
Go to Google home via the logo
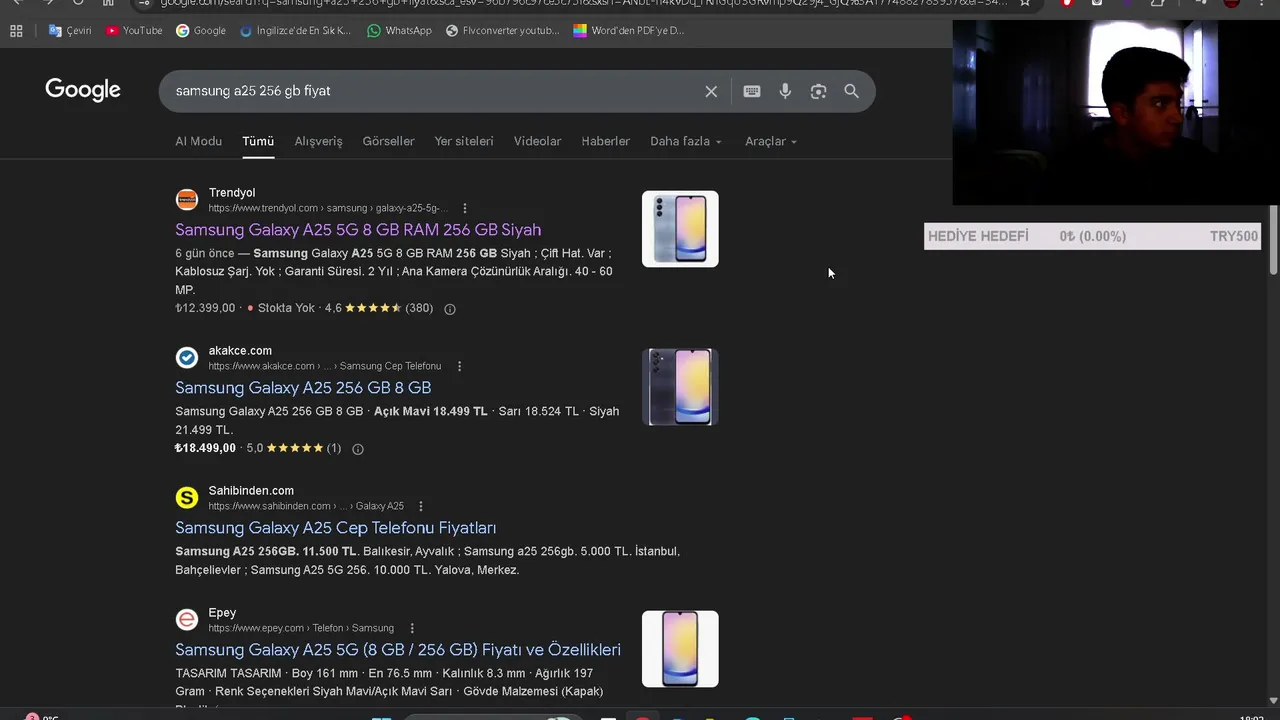(x=83, y=90)
